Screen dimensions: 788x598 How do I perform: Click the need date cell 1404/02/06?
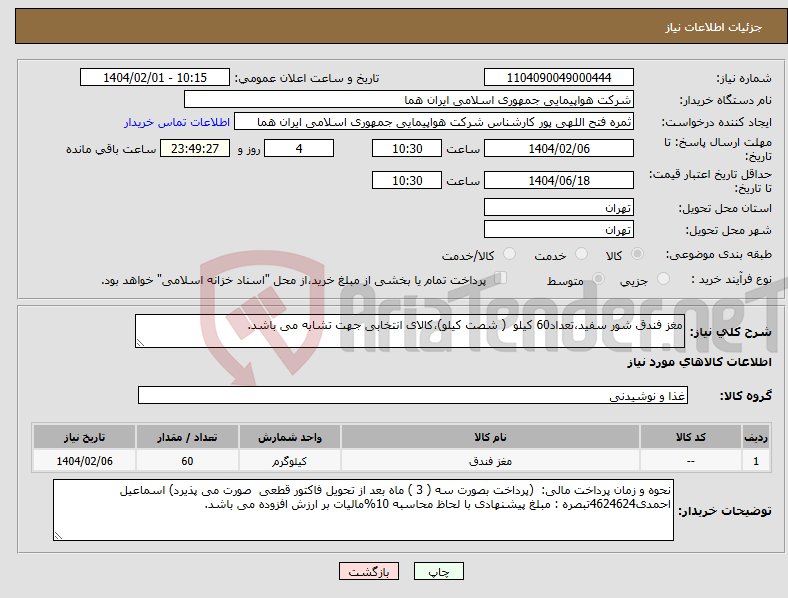click(x=84, y=461)
